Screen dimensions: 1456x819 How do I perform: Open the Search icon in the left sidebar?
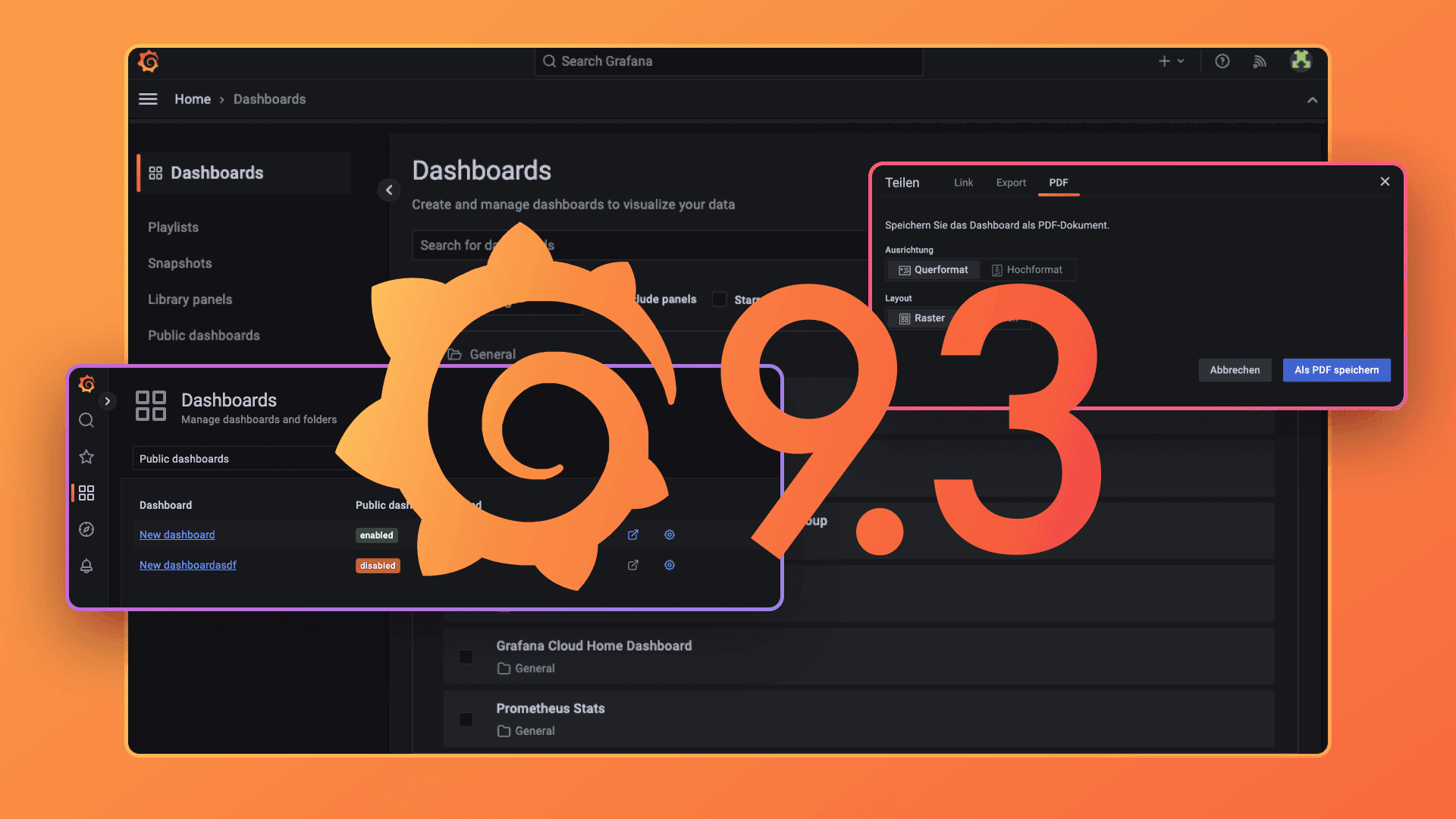(86, 420)
